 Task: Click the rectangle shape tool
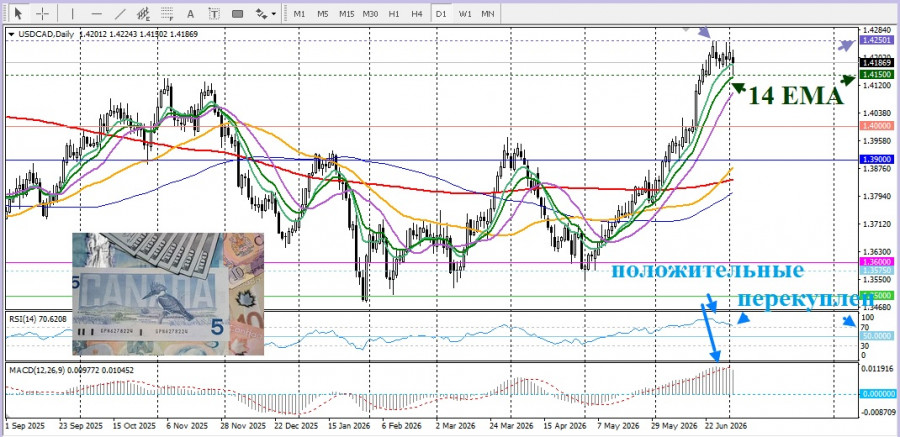(x=237, y=13)
